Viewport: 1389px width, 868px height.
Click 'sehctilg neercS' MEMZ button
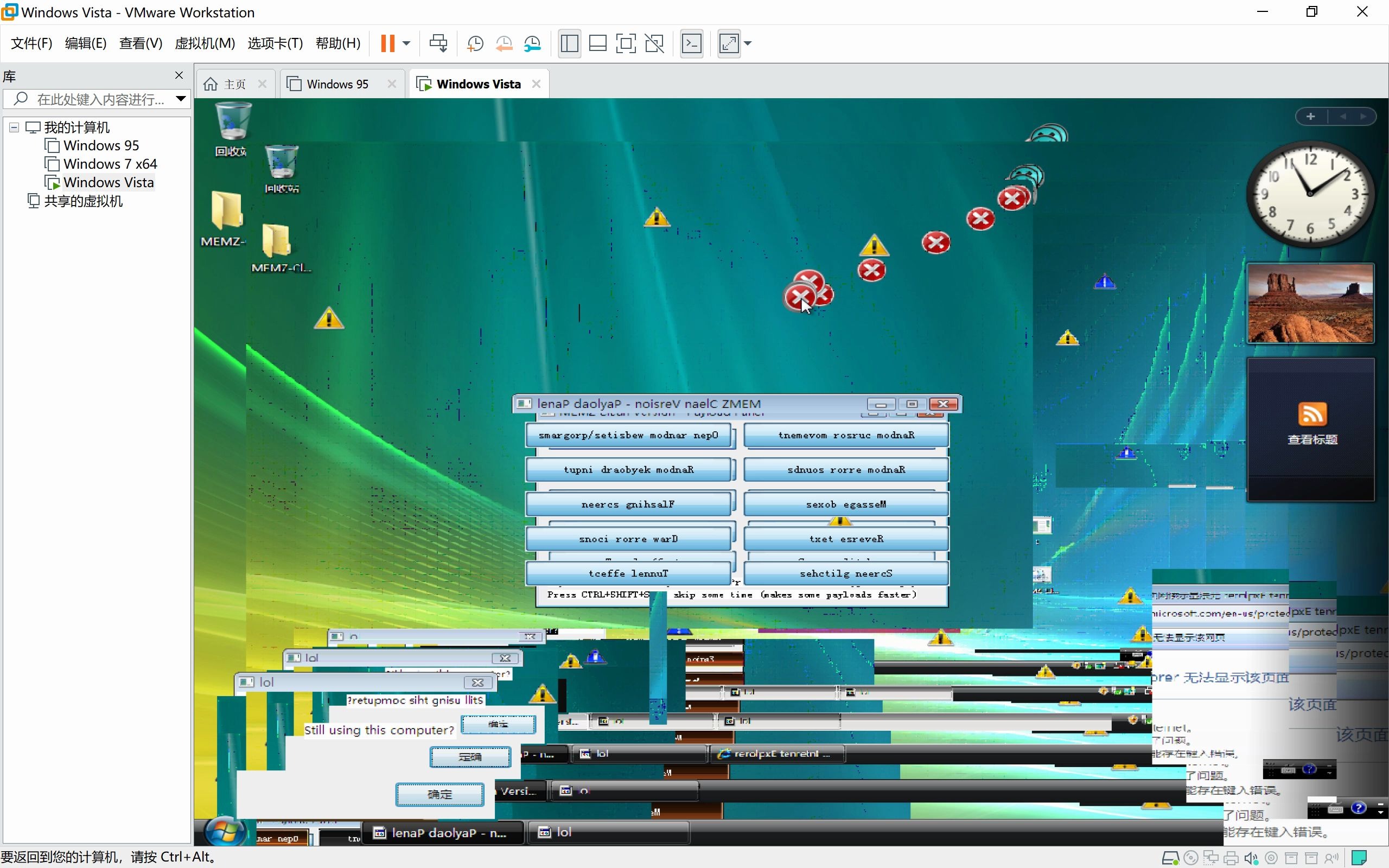click(846, 573)
